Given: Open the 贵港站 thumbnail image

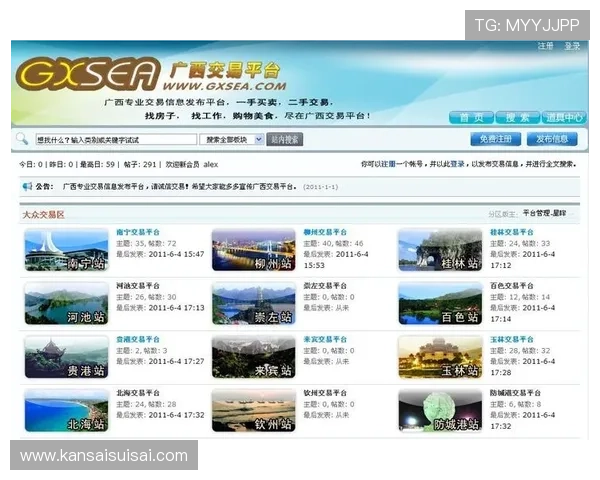Looking at the screenshot, I should 67,357.
